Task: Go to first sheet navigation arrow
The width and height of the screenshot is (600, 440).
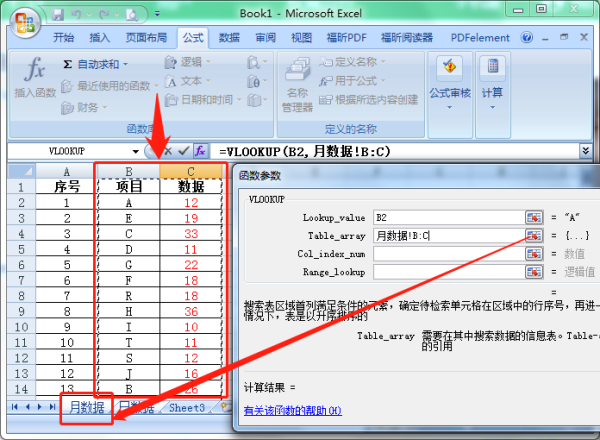Action: 15,407
